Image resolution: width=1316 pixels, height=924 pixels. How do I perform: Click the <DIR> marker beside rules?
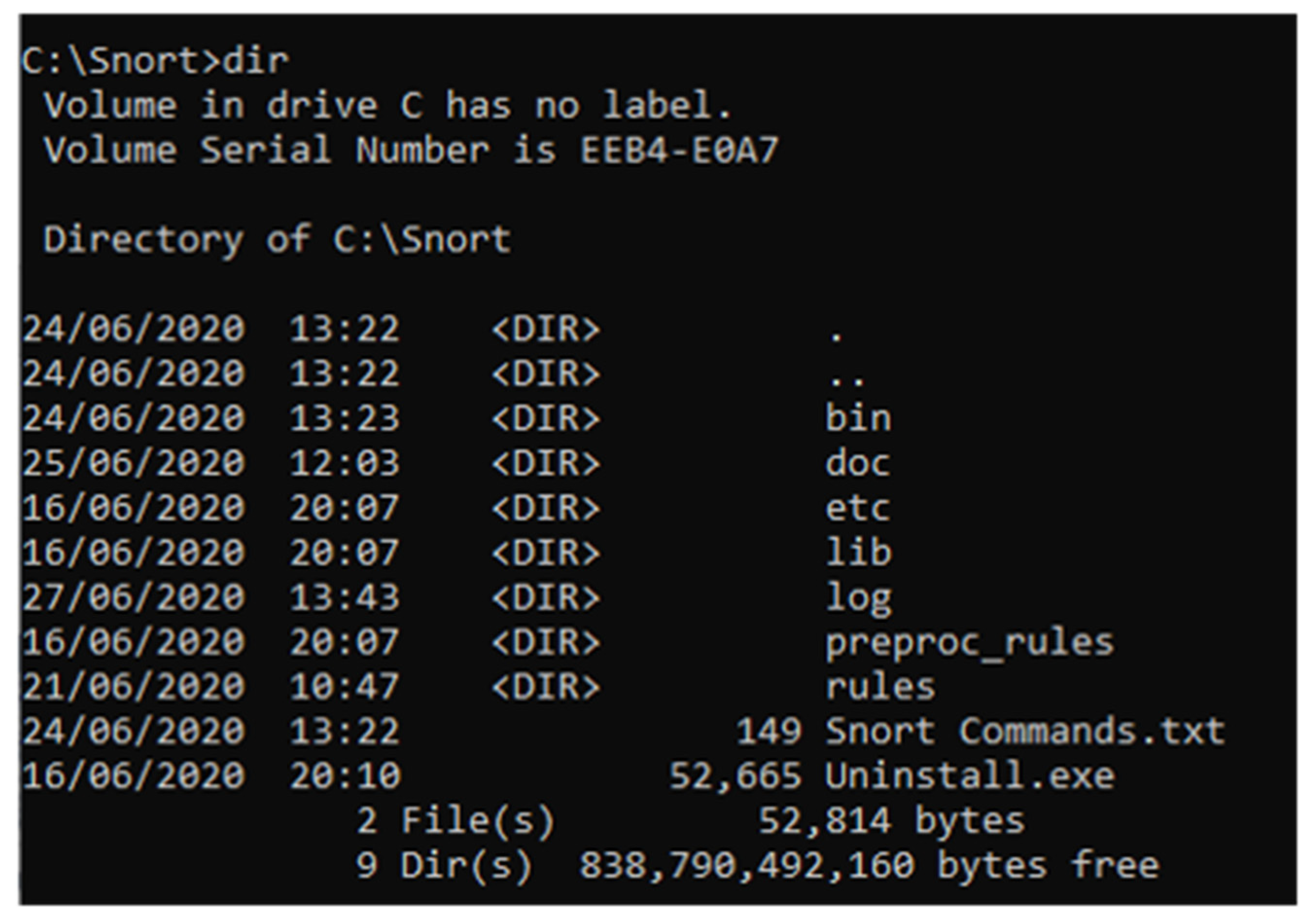pos(545,687)
